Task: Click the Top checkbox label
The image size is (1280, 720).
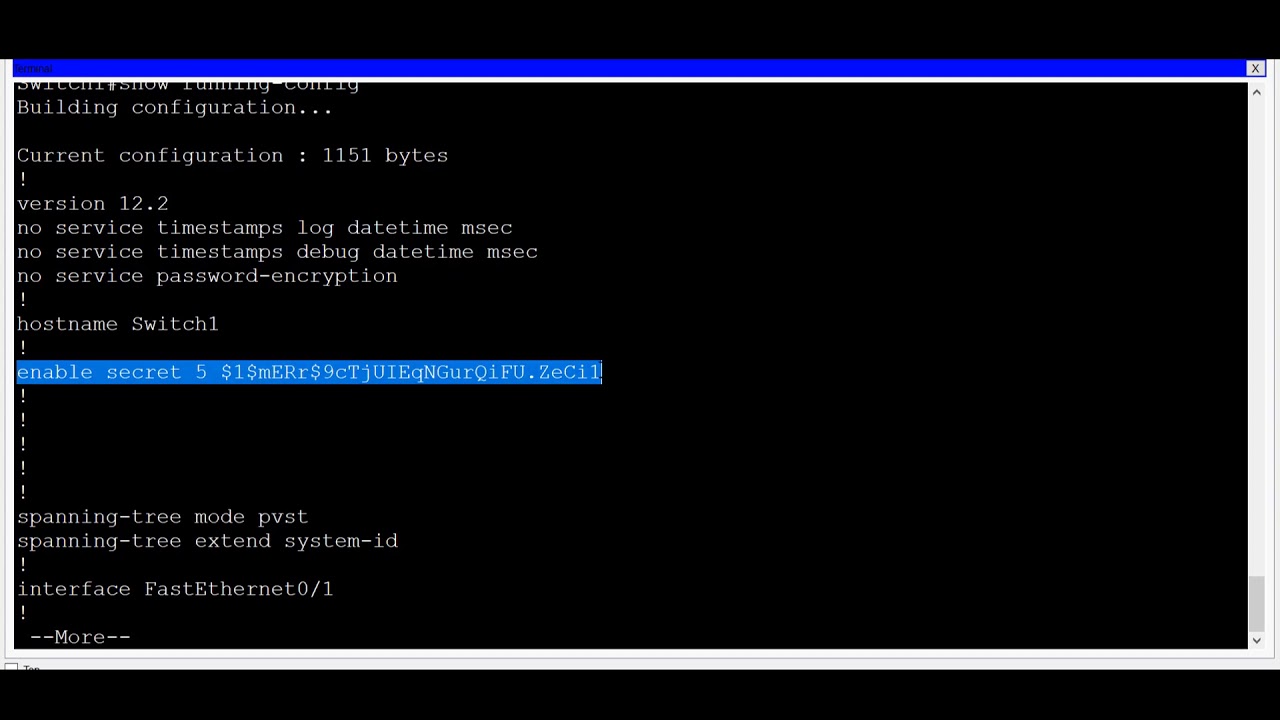Action: [31, 669]
